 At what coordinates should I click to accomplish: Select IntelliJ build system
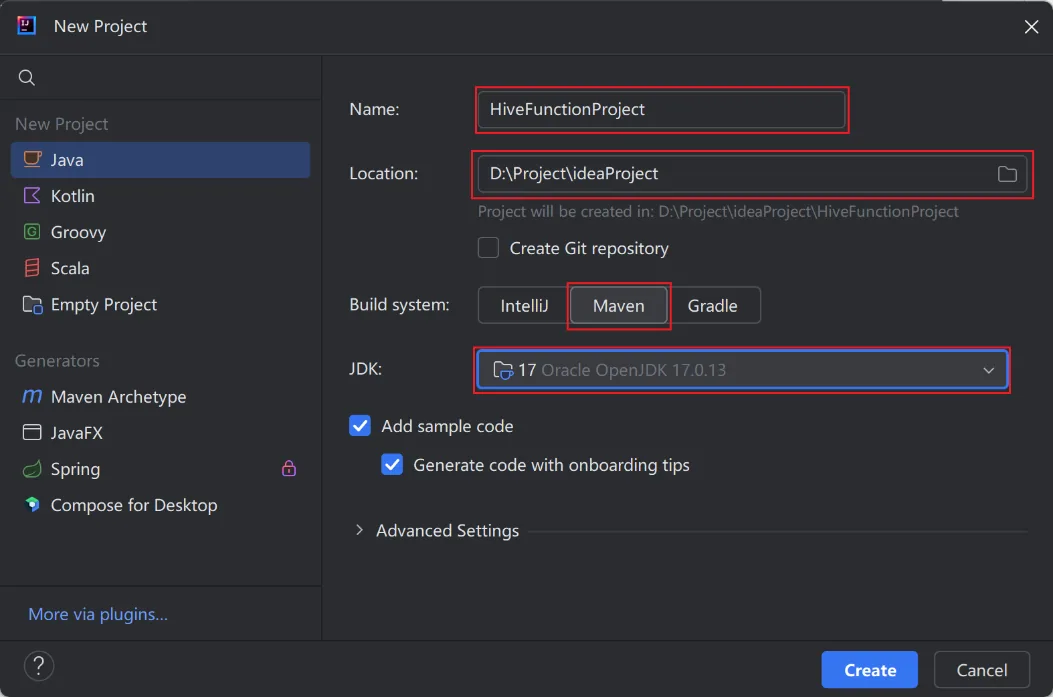pyautogui.click(x=524, y=306)
